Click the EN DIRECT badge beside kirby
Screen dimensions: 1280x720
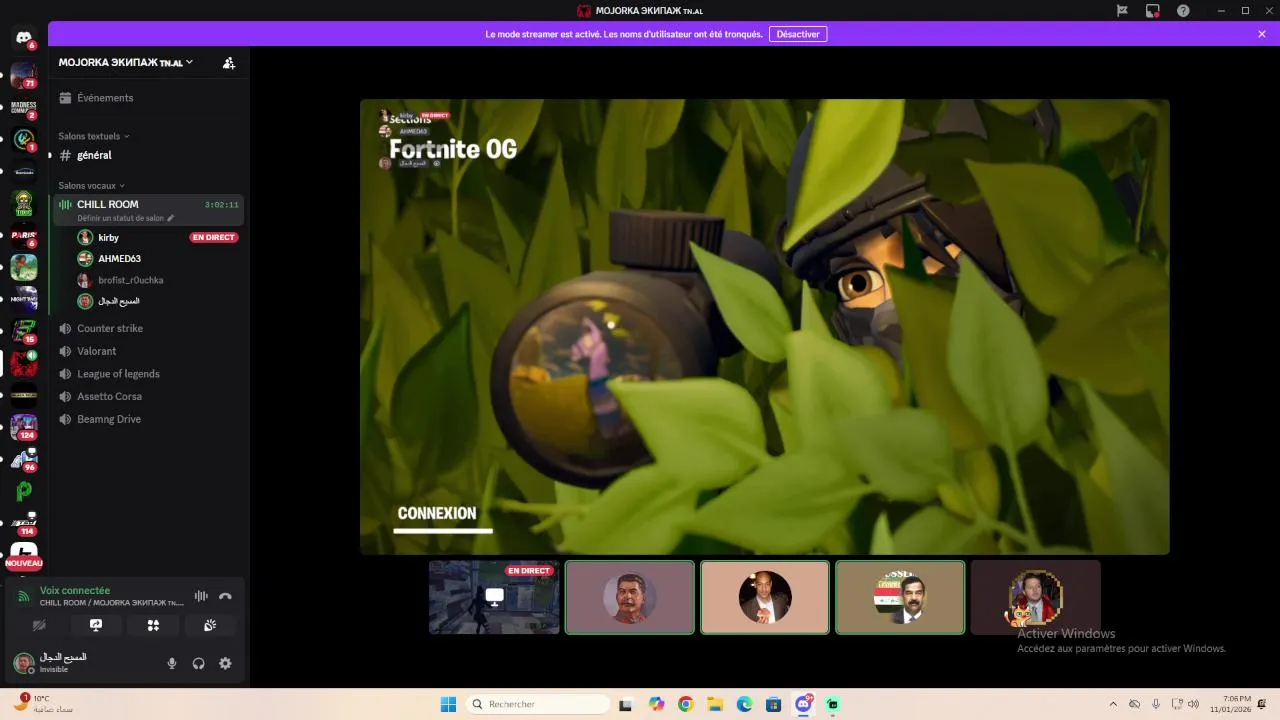tap(214, 237)
